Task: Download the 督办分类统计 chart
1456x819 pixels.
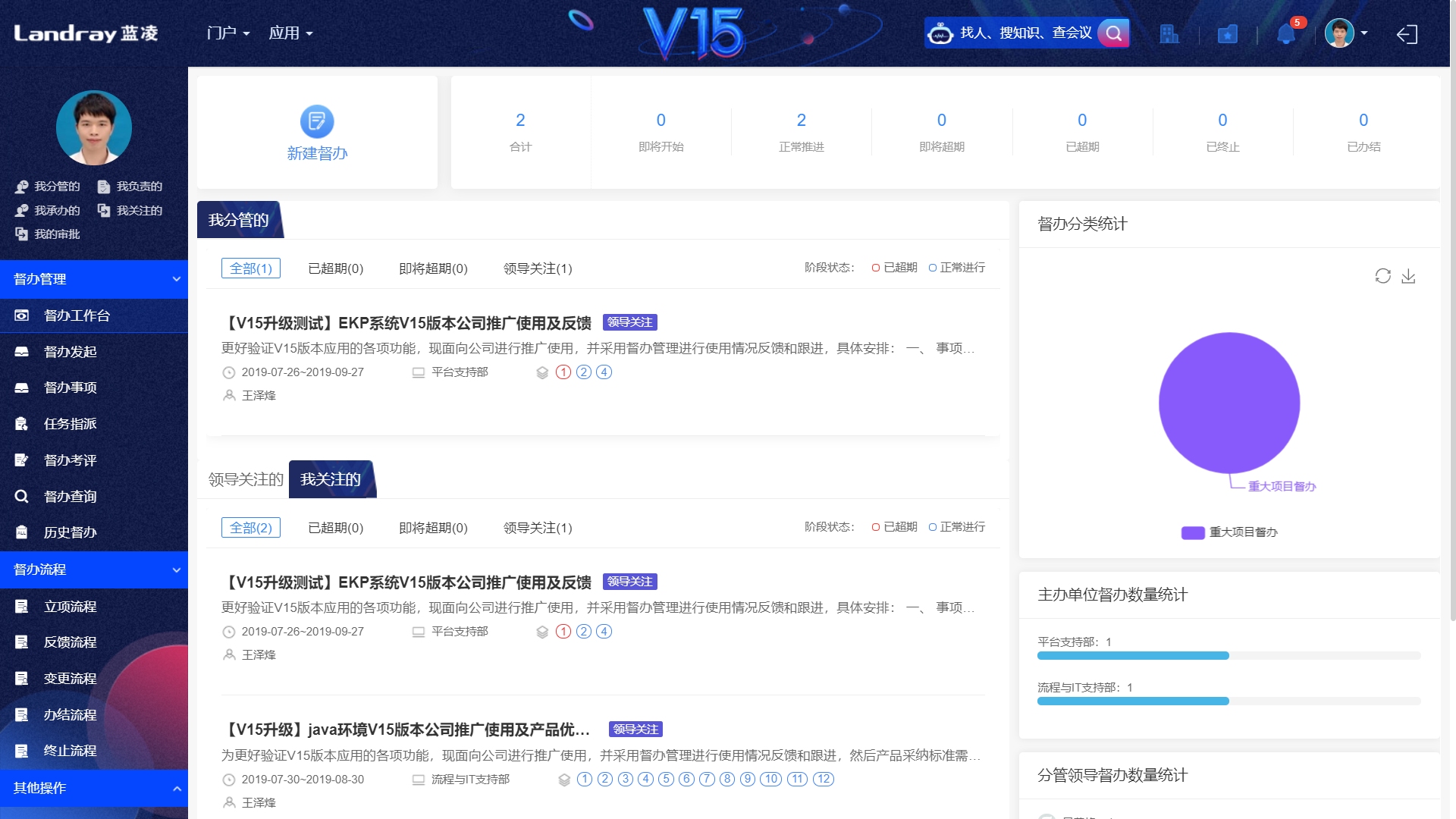Action: 1408,276
